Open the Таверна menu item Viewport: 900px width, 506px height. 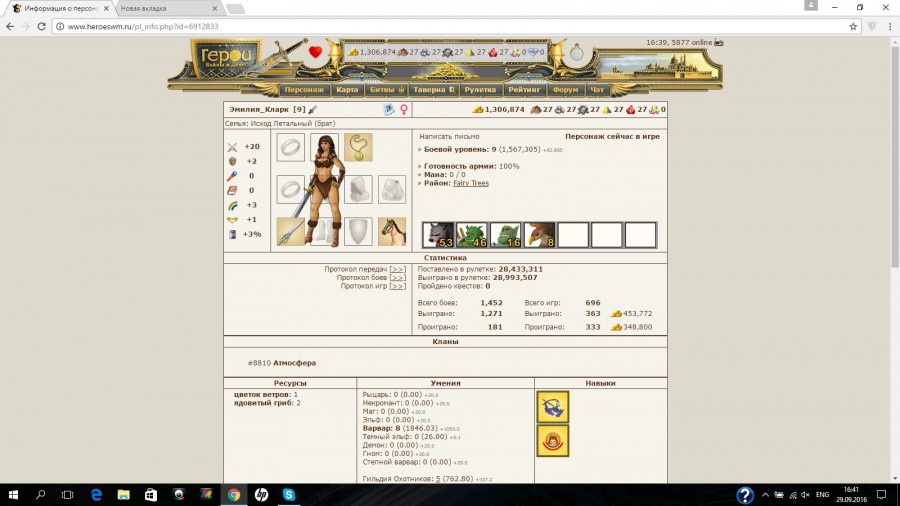click(434, 90)
